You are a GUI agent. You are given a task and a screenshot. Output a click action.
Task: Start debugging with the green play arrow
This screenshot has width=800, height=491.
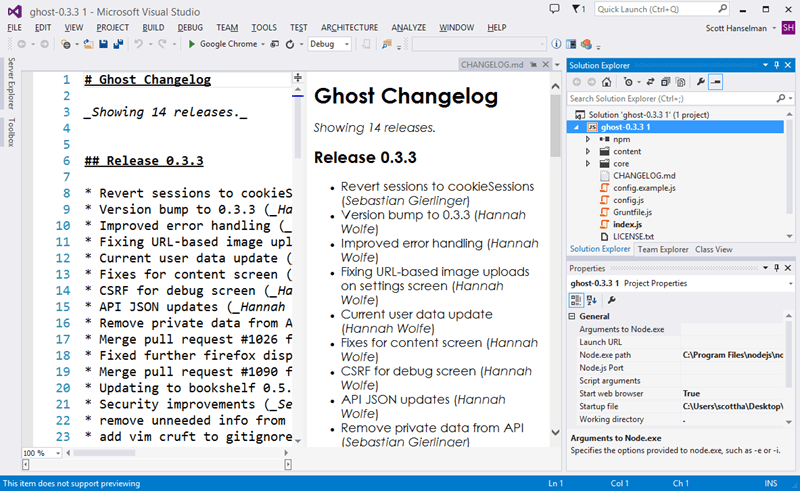pyautogui.click(x=192, y=44)
